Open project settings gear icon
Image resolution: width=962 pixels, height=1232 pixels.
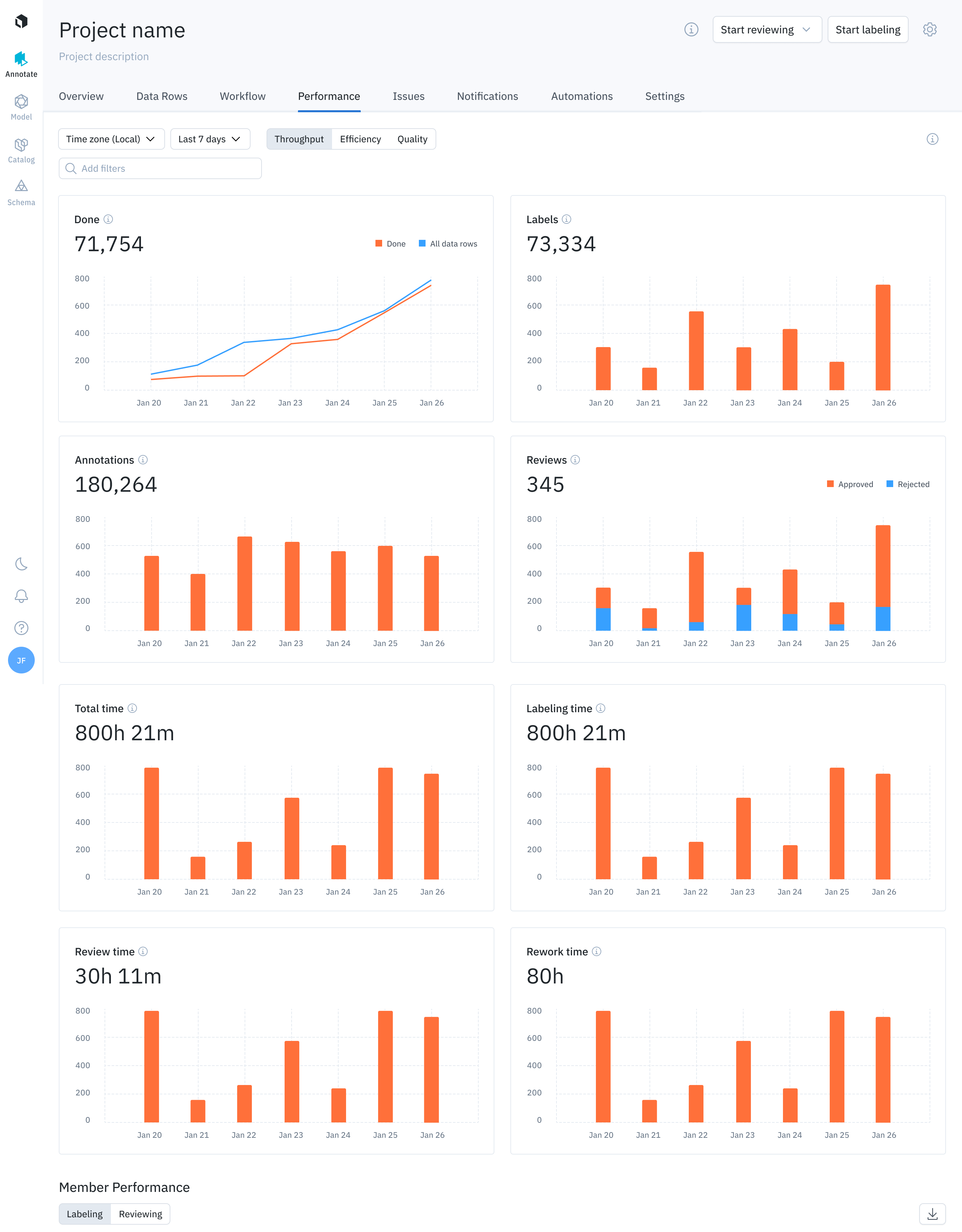point(929,29)
